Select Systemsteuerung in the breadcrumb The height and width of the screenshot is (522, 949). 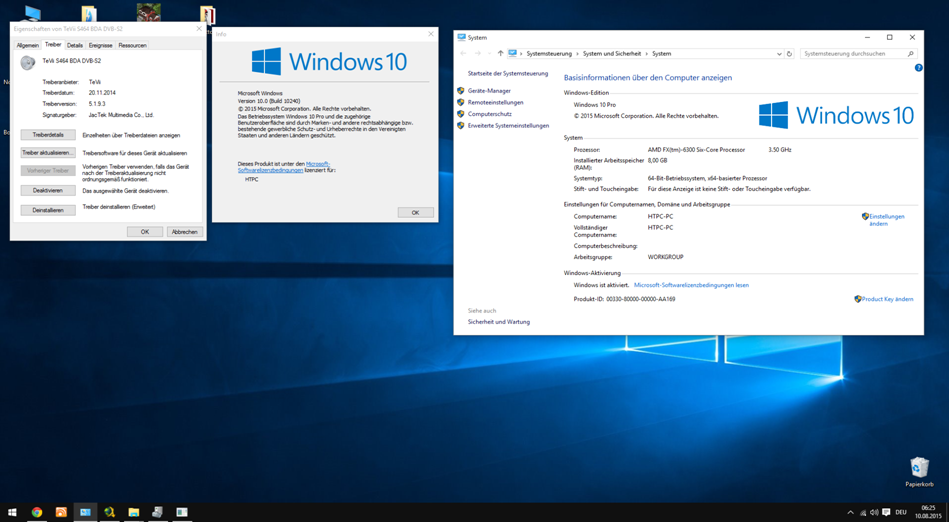[x=549, y=54]
